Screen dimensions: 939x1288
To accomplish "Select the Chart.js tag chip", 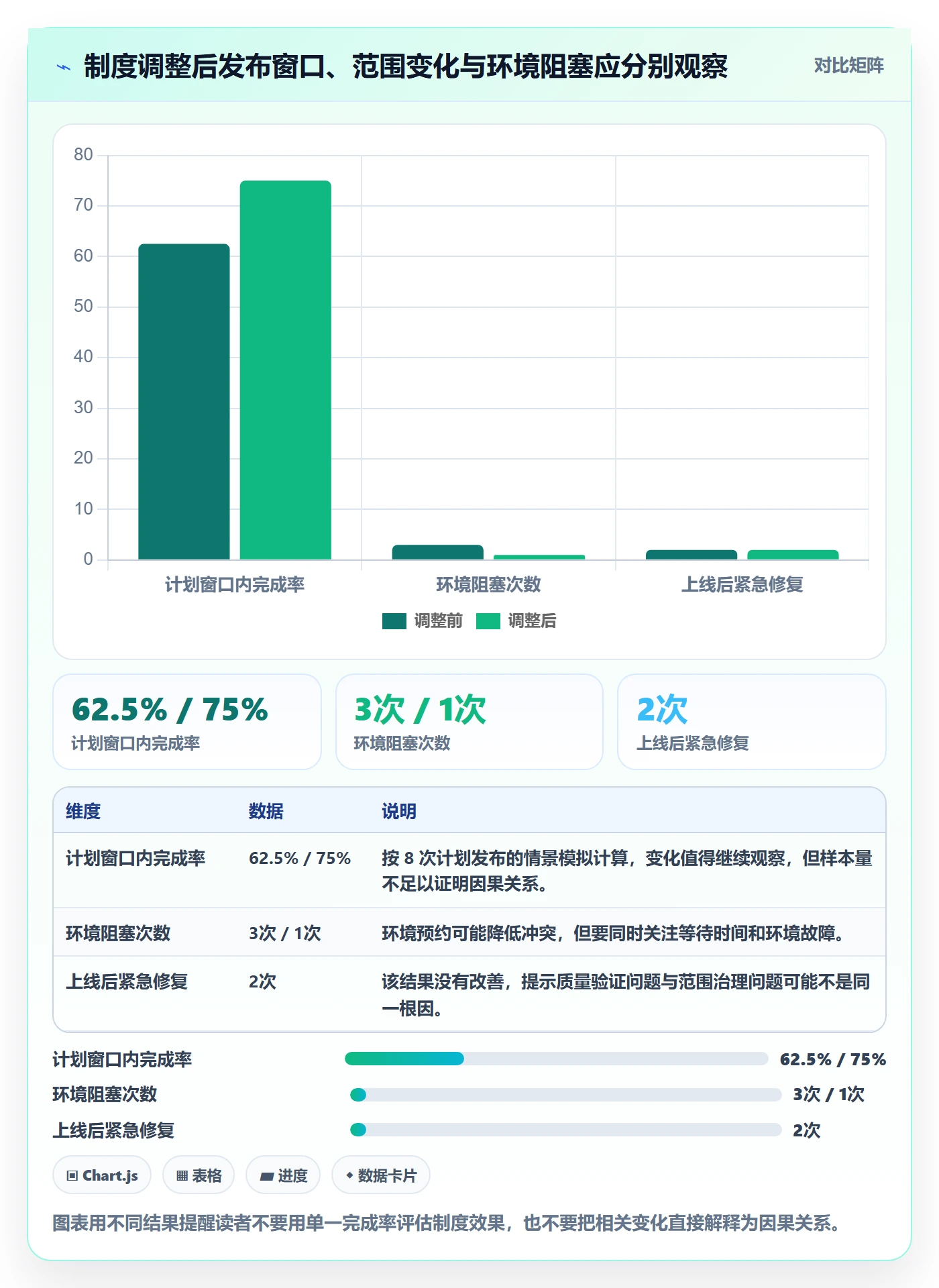I will 102,1175.
